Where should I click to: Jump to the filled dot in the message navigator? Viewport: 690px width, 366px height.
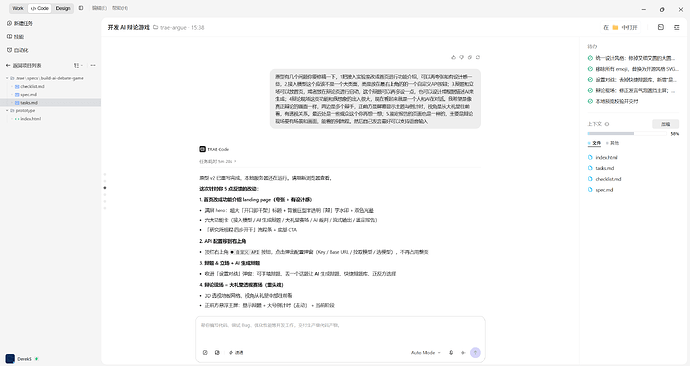click(105, 188)
